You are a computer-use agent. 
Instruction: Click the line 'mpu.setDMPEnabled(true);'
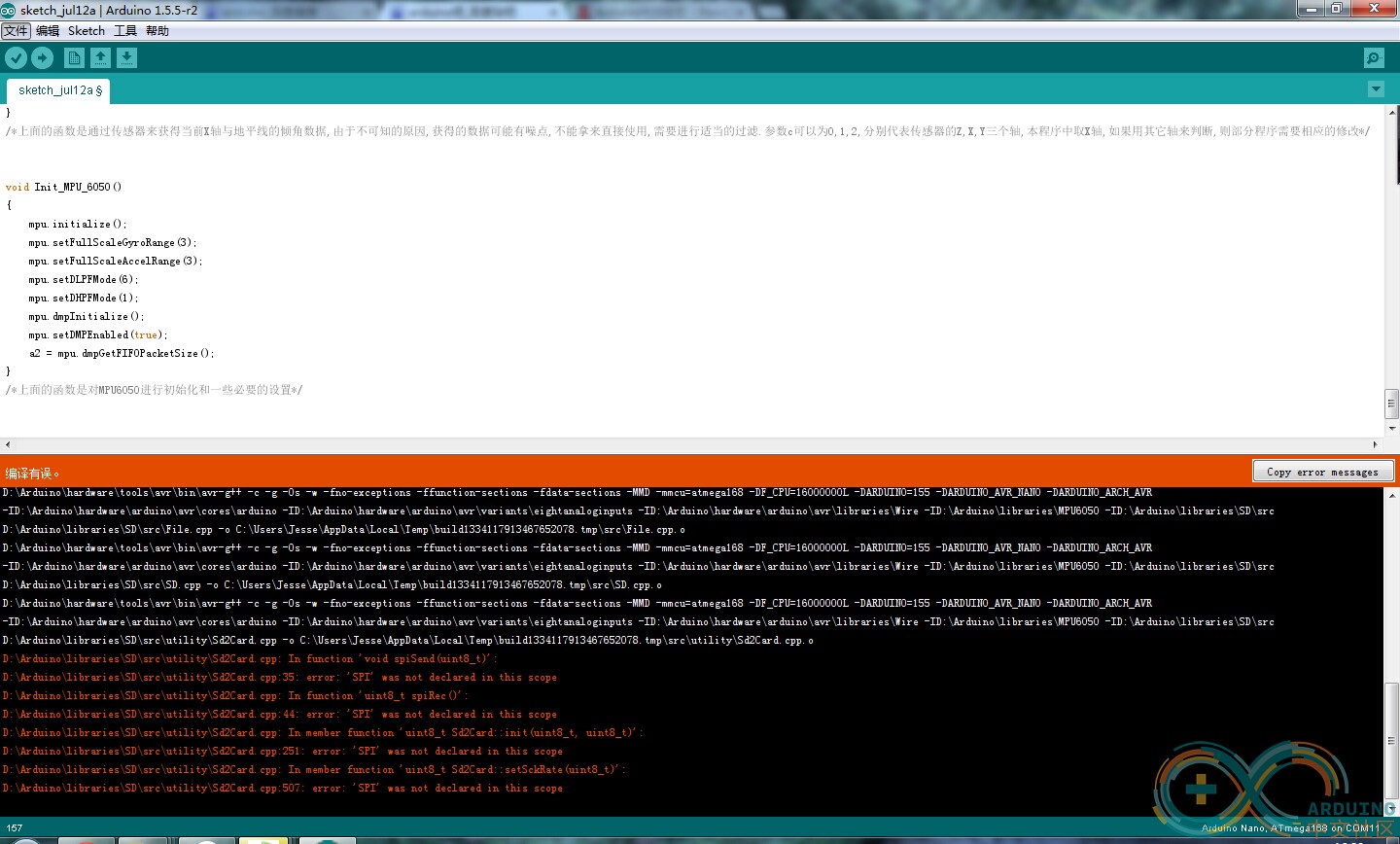[x=98, y=334]
